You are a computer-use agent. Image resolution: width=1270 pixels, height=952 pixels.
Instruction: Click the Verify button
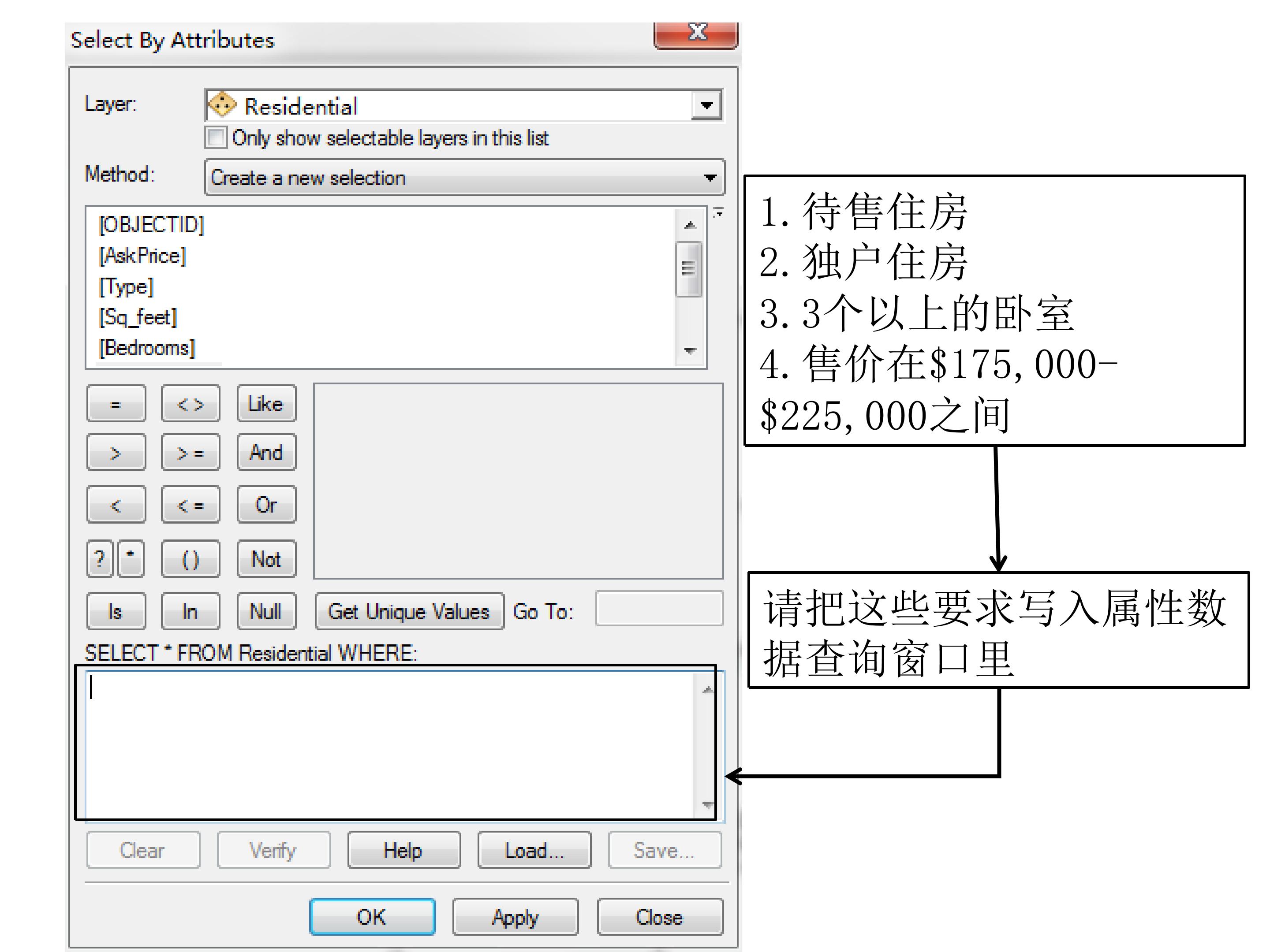tap(273, 850)
